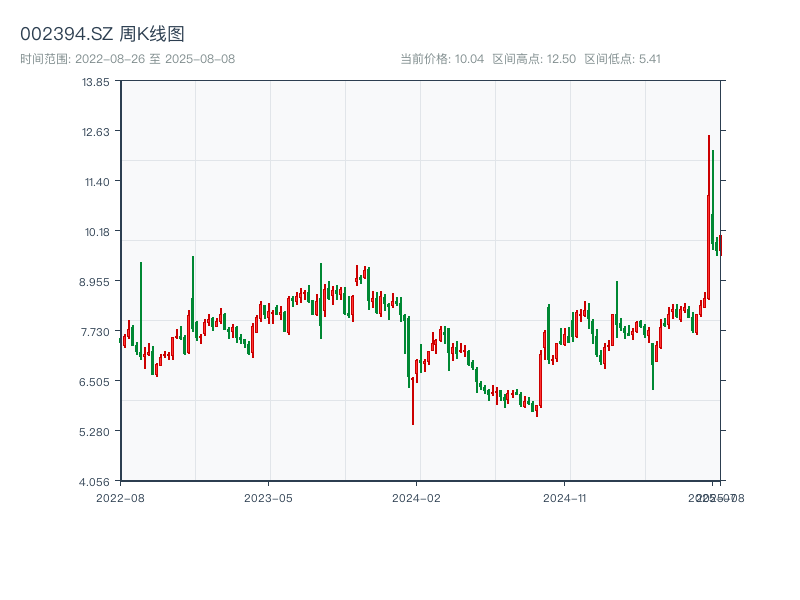Screen dimensions: 800x600
Task: Click the 4.056 y-axis bottom label
Action: point(96,481)
